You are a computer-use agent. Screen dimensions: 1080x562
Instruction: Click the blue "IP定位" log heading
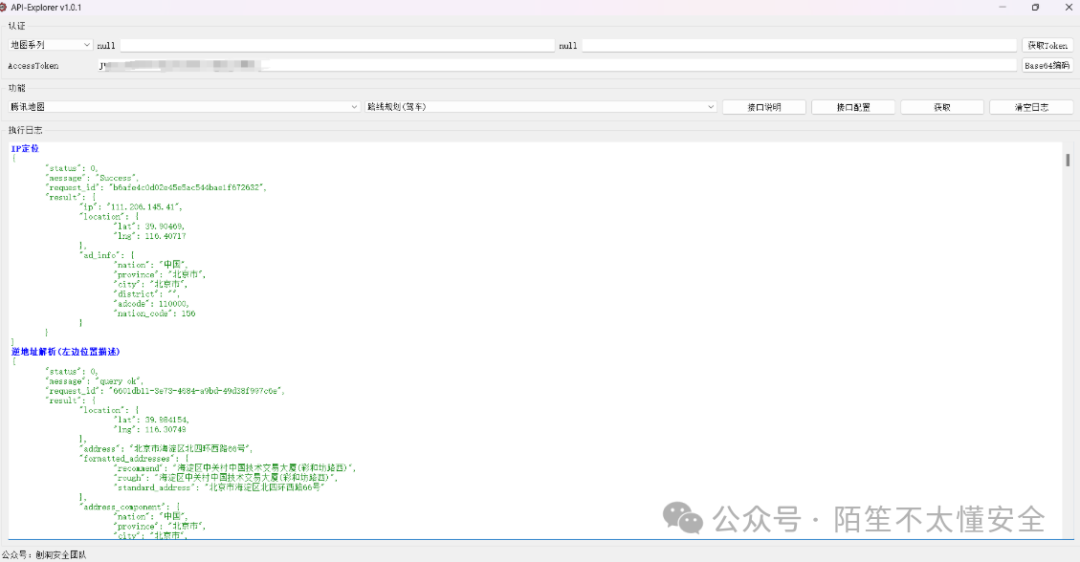pyautogui.click(x=25, y=148)
